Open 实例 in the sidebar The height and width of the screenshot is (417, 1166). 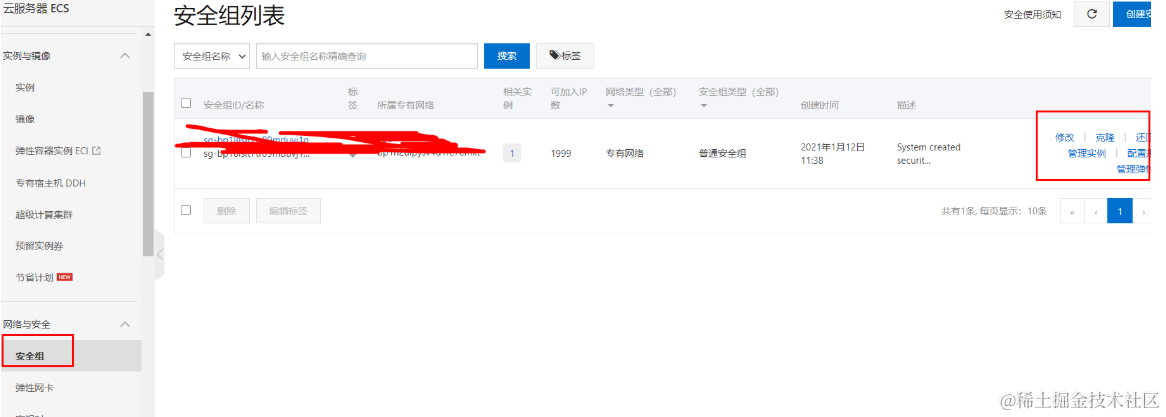(25, 88)
